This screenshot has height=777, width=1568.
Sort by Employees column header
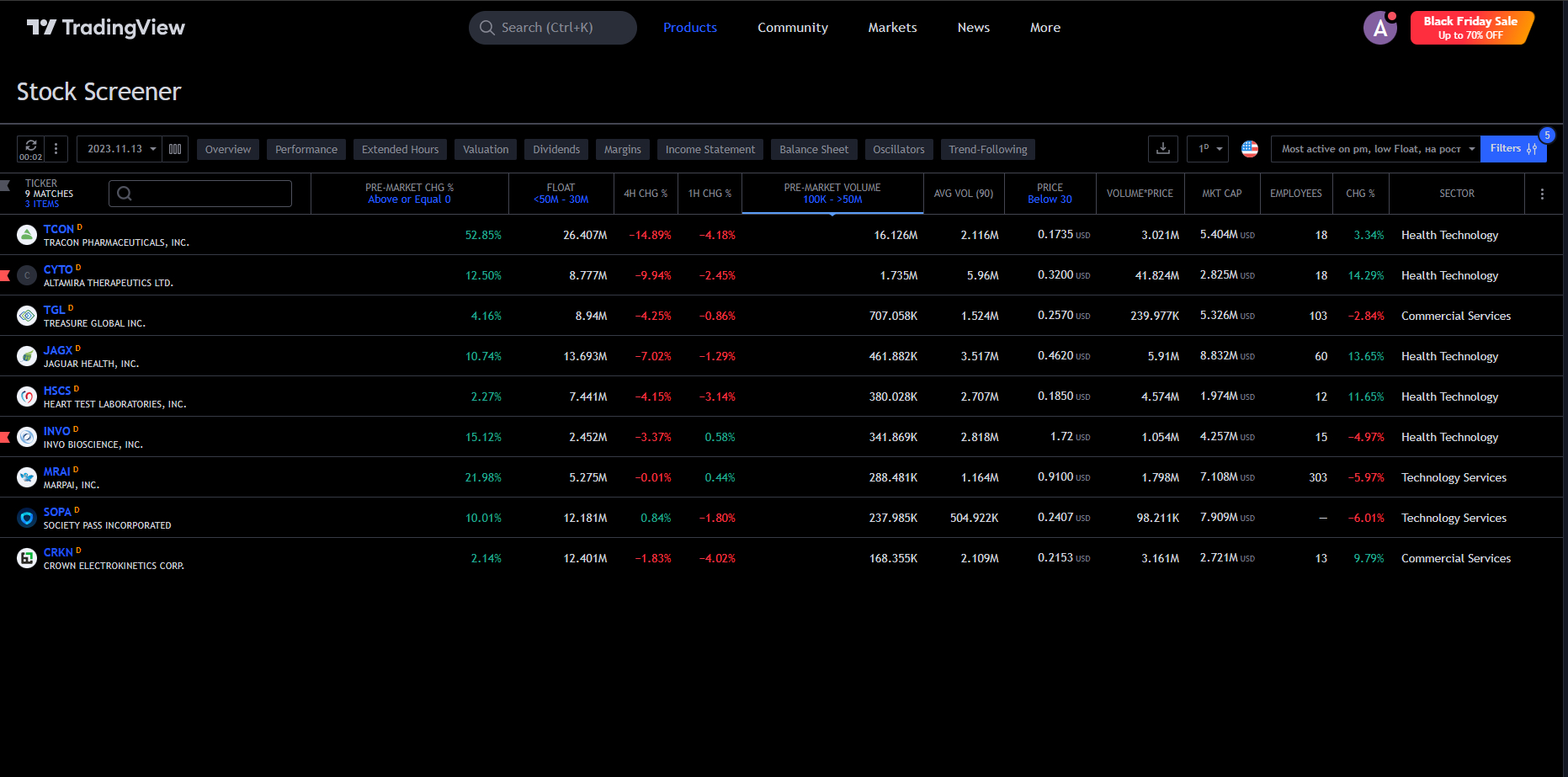[1296, 194]
